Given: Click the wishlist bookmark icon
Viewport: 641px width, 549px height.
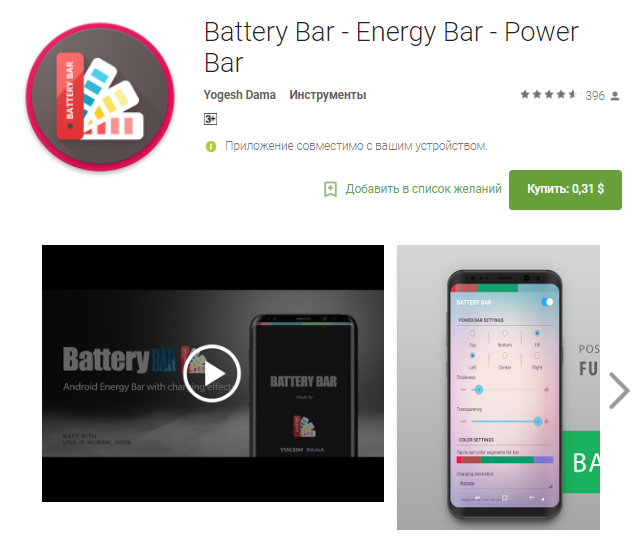Looking at the screenshot, I should point(330,189).
